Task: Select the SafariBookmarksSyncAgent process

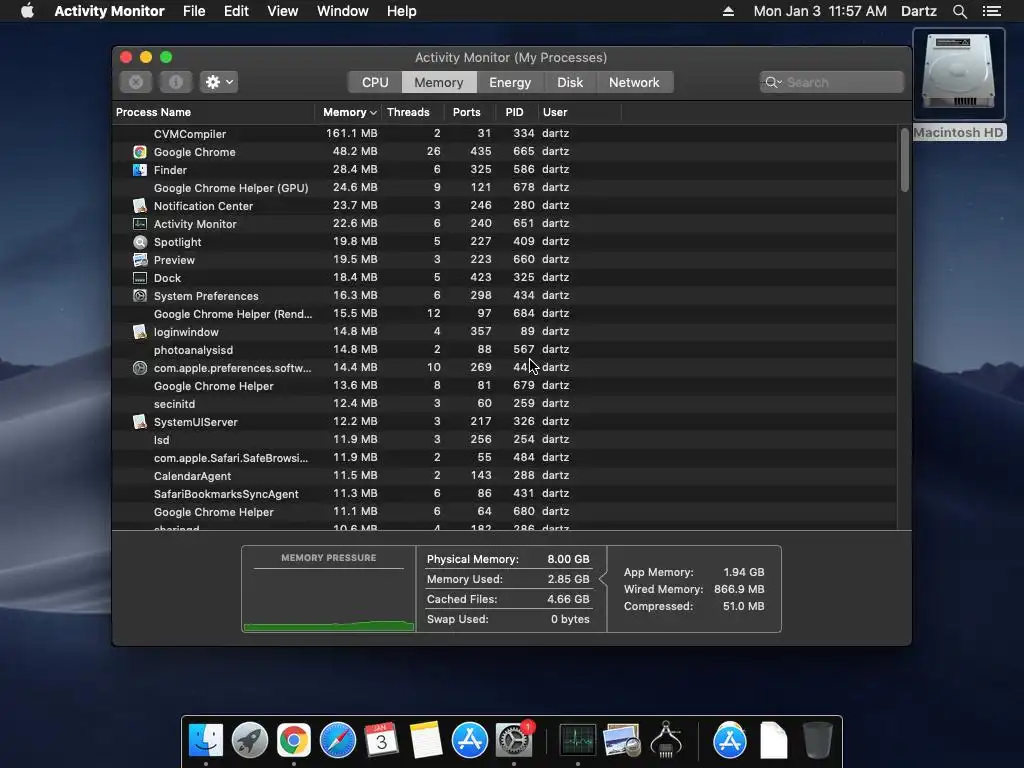Action: pos(505,494)
